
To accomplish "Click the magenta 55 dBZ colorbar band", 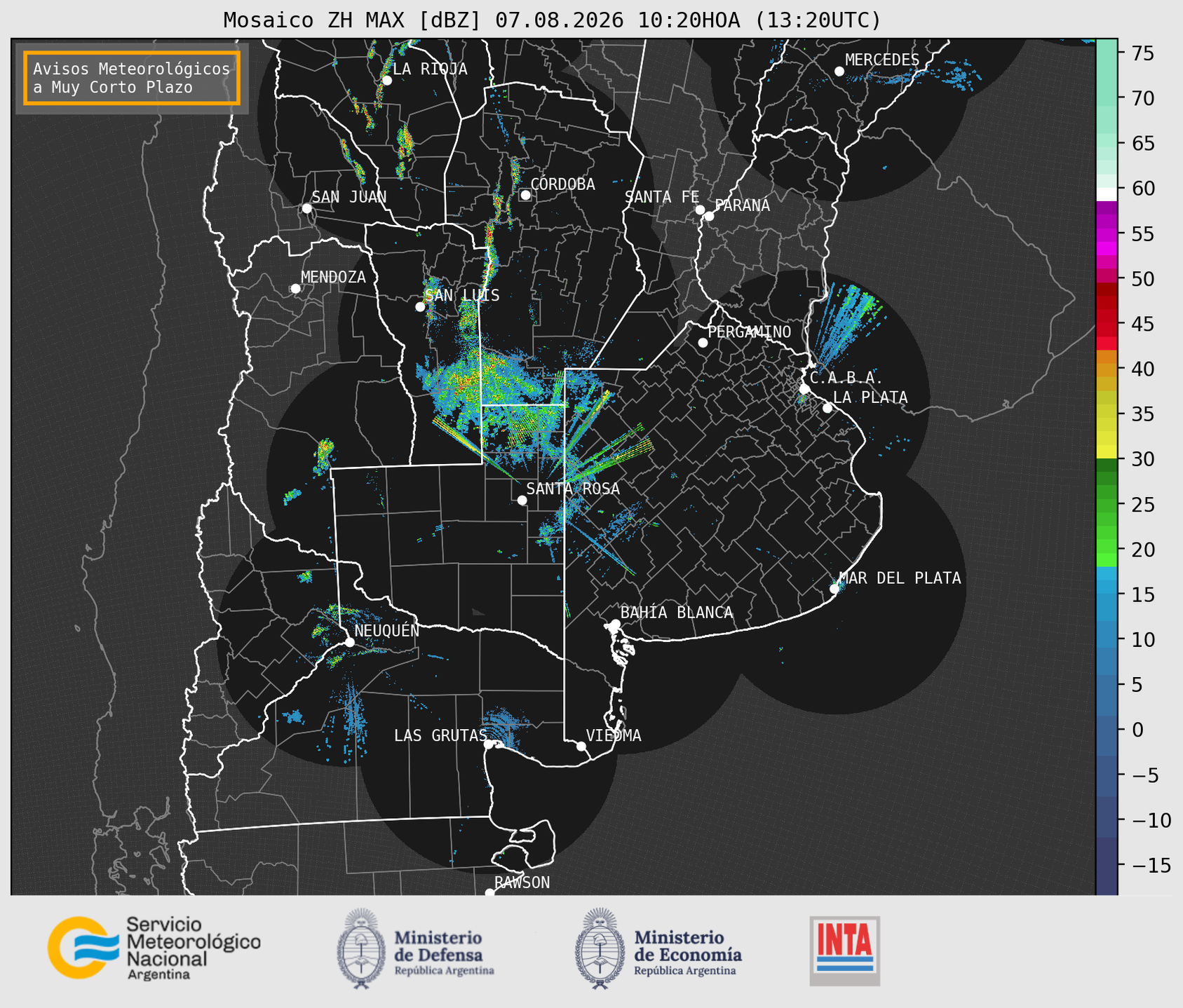I will 1107,234.
